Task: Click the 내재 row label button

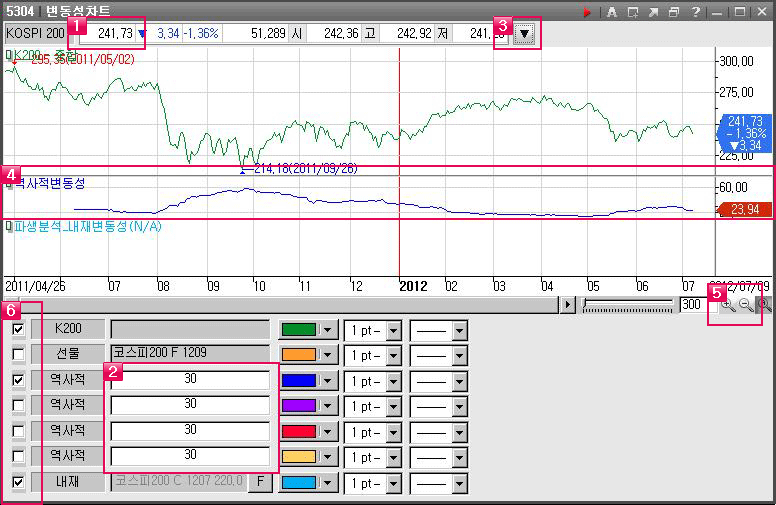Action: point(68,482)
